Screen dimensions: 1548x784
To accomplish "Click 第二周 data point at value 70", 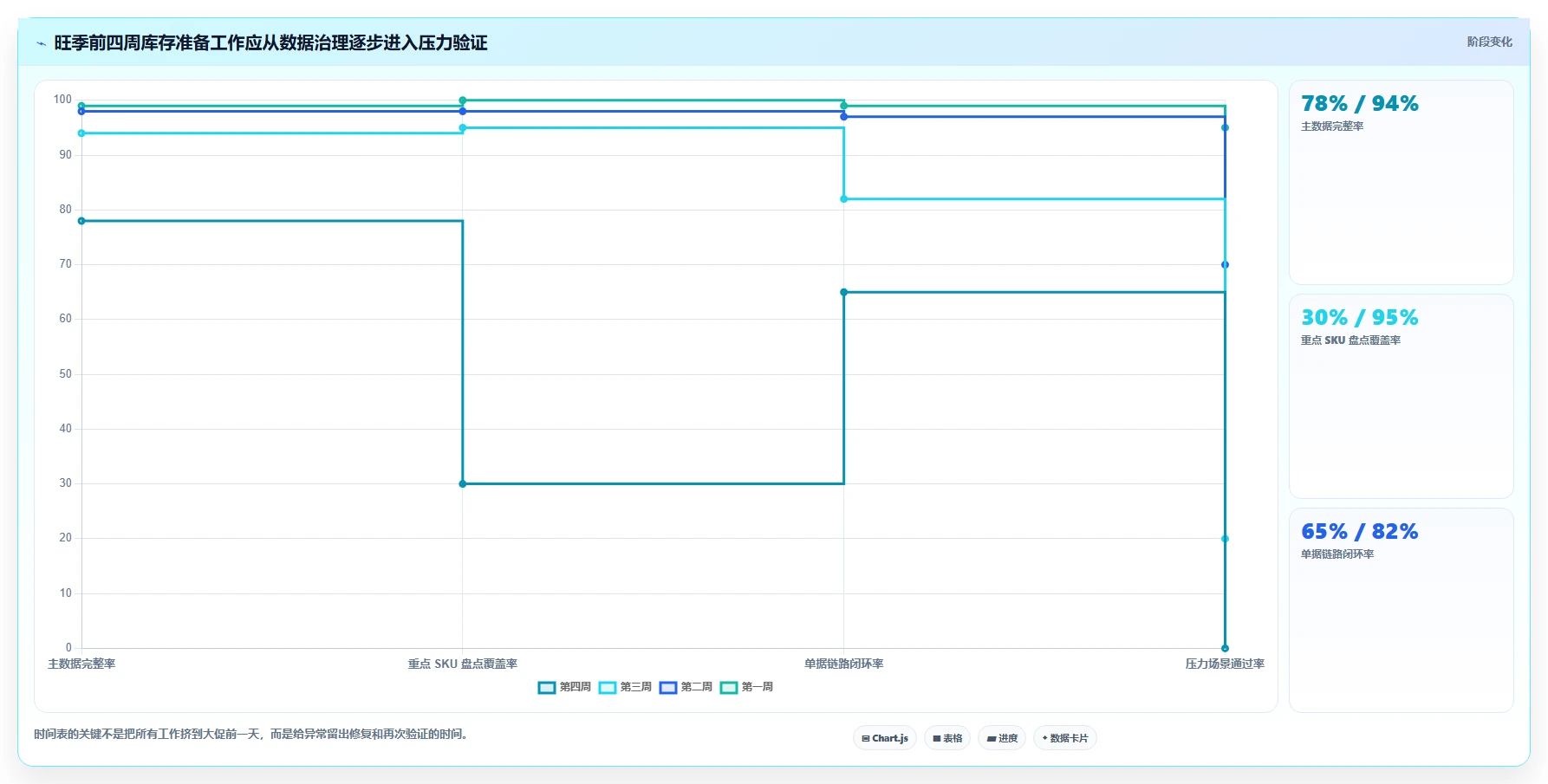I will [1225, 265].
